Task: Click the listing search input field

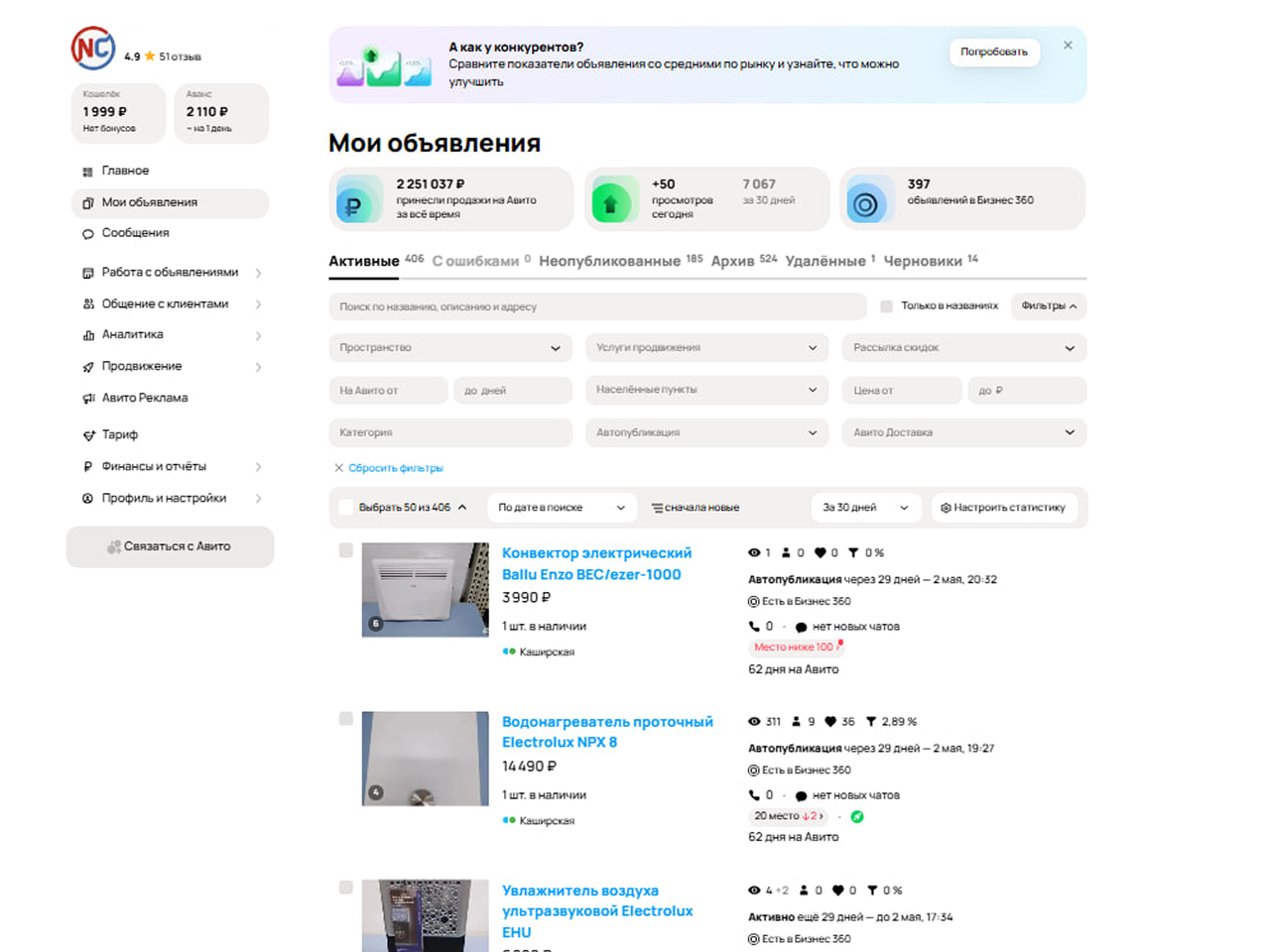Action: coord(597,306)
